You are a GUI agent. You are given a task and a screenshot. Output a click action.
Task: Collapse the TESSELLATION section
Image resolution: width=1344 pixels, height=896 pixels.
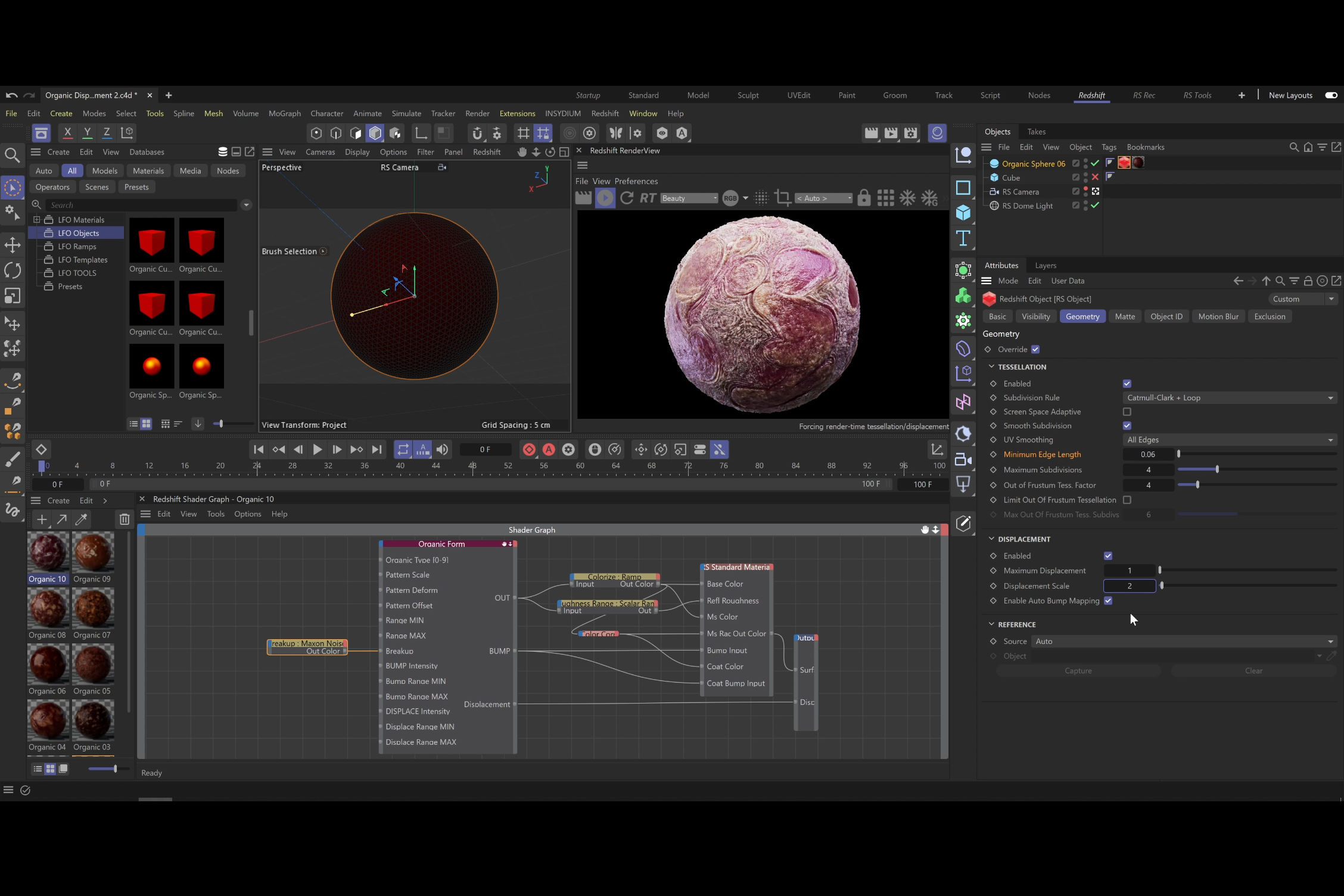pyautogui.click(x=991, y=367)
